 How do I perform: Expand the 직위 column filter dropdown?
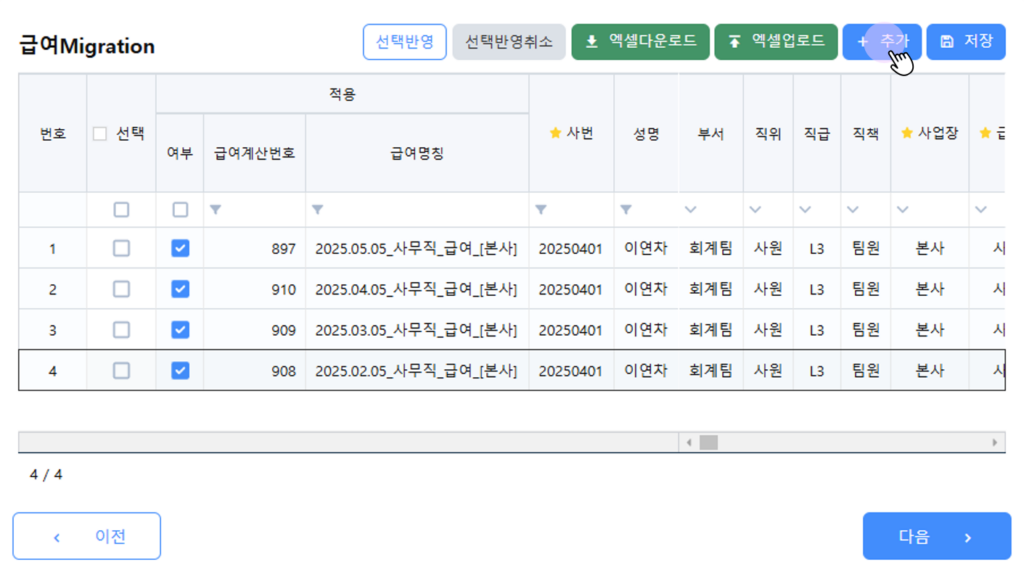click(755, 210)
